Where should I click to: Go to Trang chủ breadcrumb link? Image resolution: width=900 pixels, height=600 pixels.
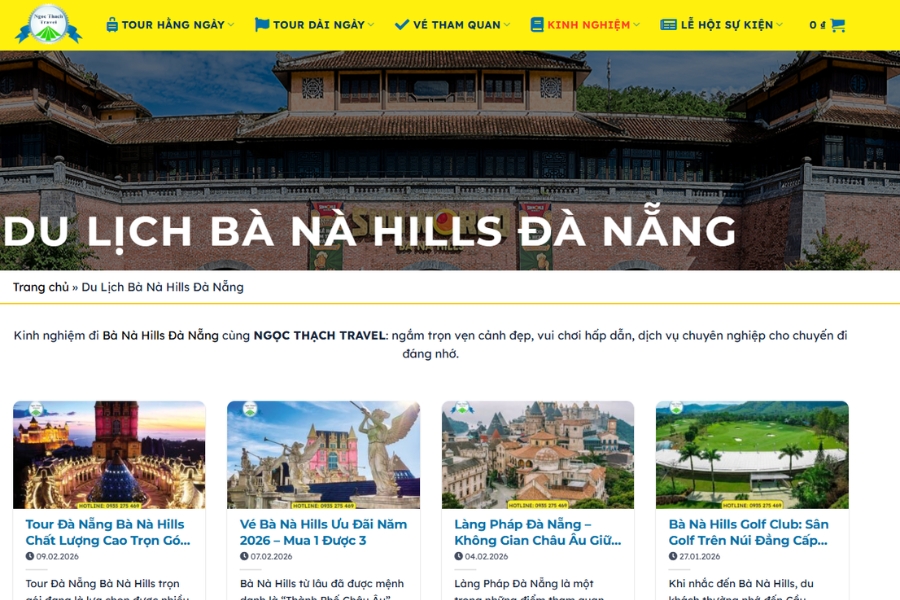click(x=41, y=287)
